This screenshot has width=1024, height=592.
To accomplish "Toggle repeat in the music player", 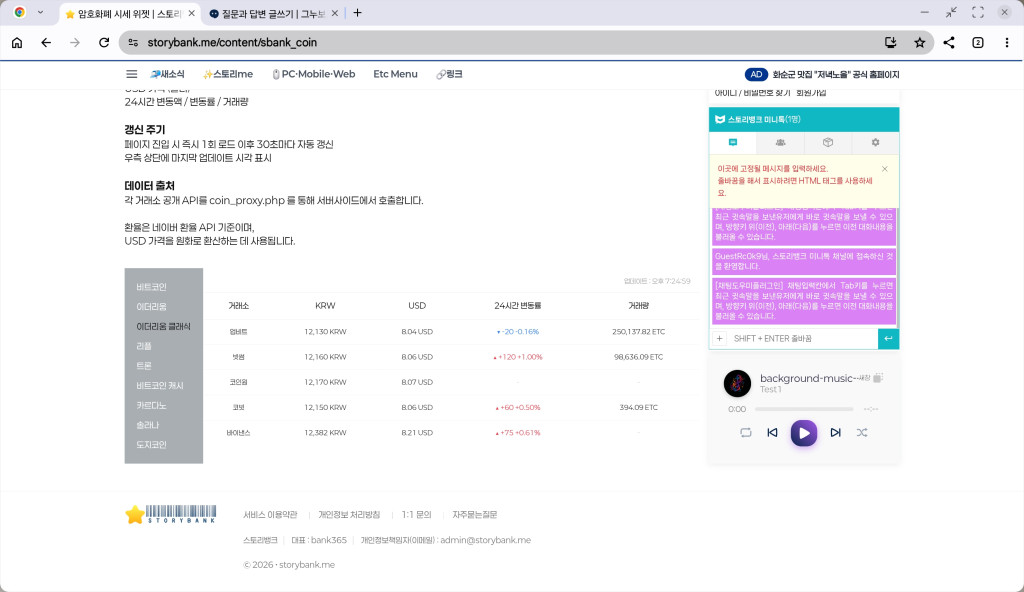I will [746, 433].
